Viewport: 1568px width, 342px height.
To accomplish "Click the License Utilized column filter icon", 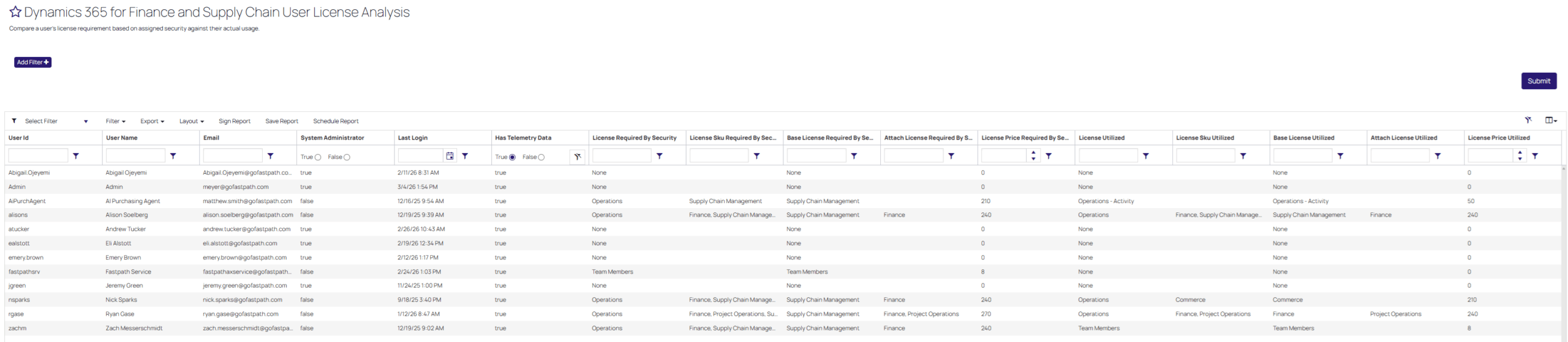I will pos(1145,156).
